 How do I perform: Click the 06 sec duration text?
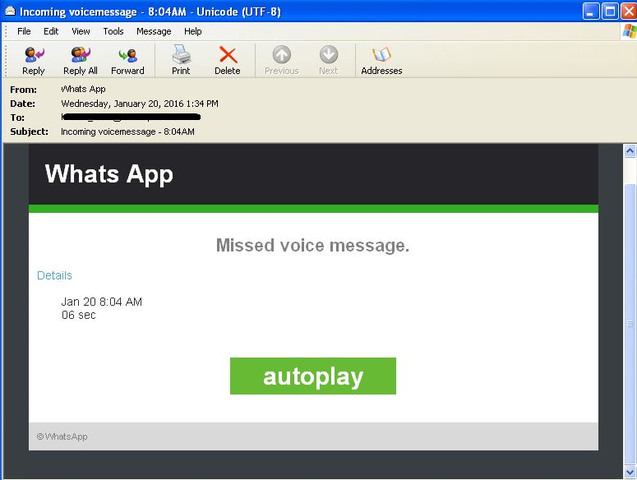point(78,315)
